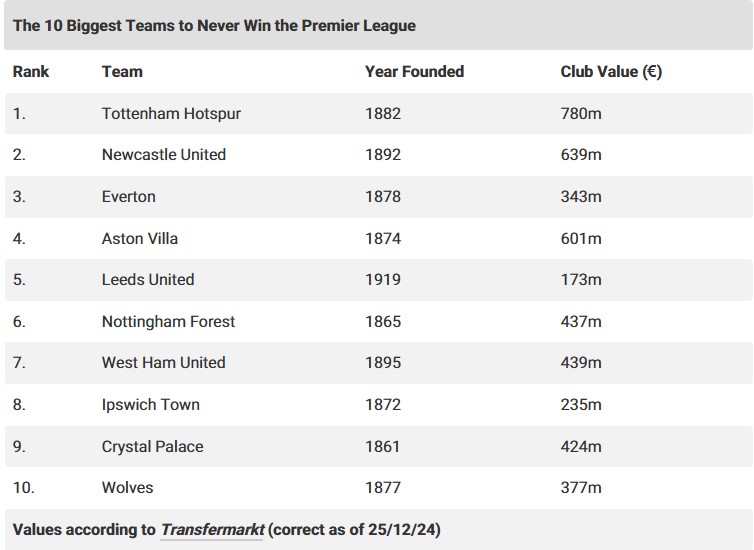Click the Rank column header
The width and height of the screenshot is (754, 550).
click(x=31, y=72)
